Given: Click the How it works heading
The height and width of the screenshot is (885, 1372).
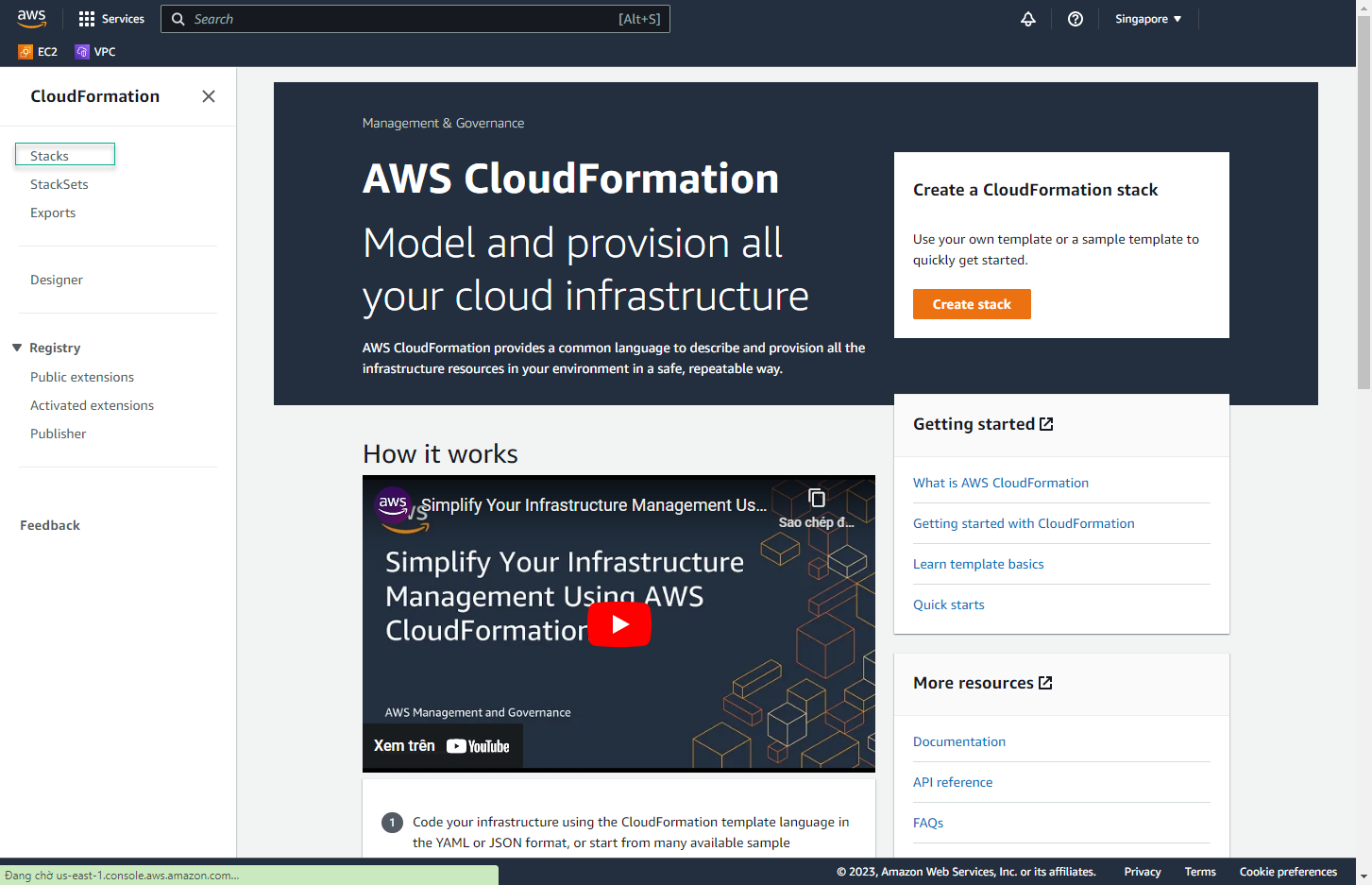Looking at the screenshot, I should [440, 454].
